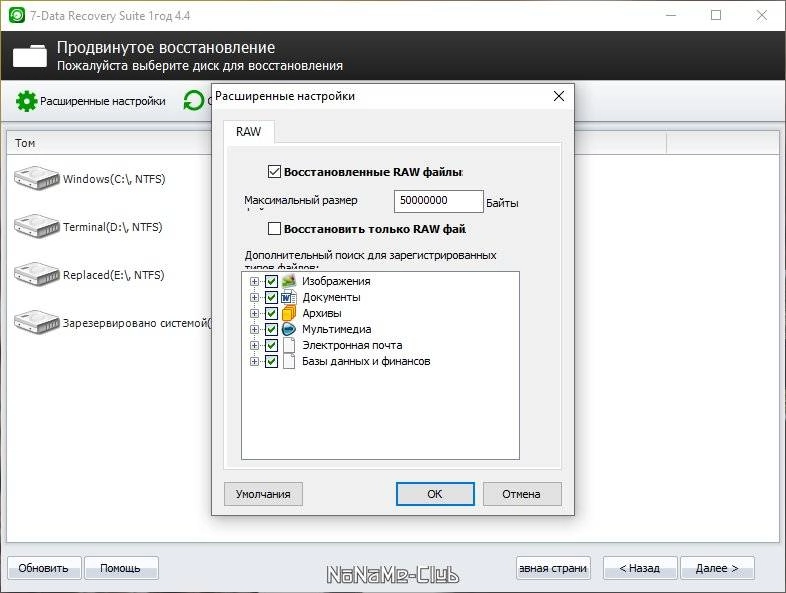
Task: Click the Документы label in tree
Action: point(331,297)
